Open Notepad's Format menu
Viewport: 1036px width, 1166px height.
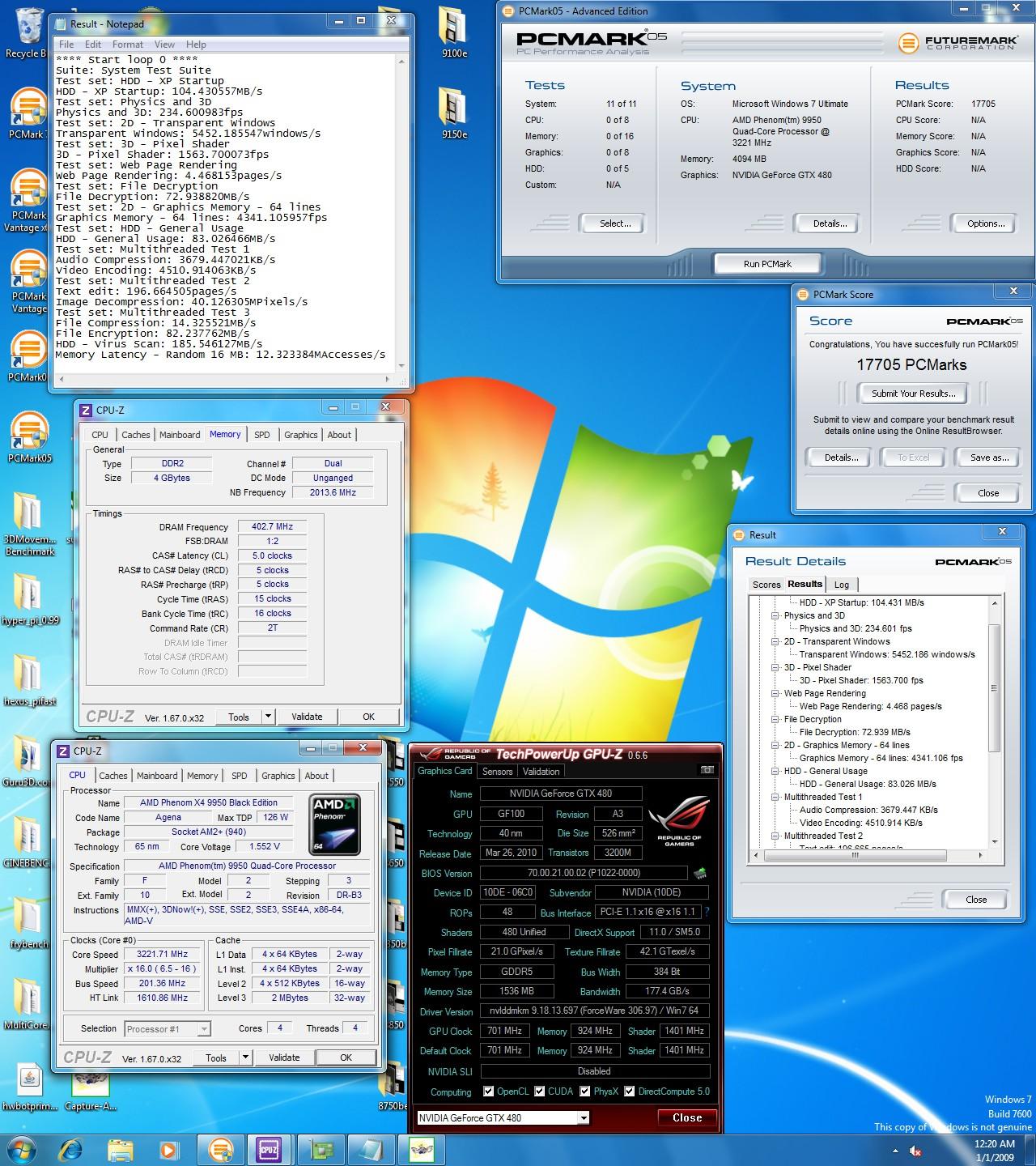click(128, 45)
